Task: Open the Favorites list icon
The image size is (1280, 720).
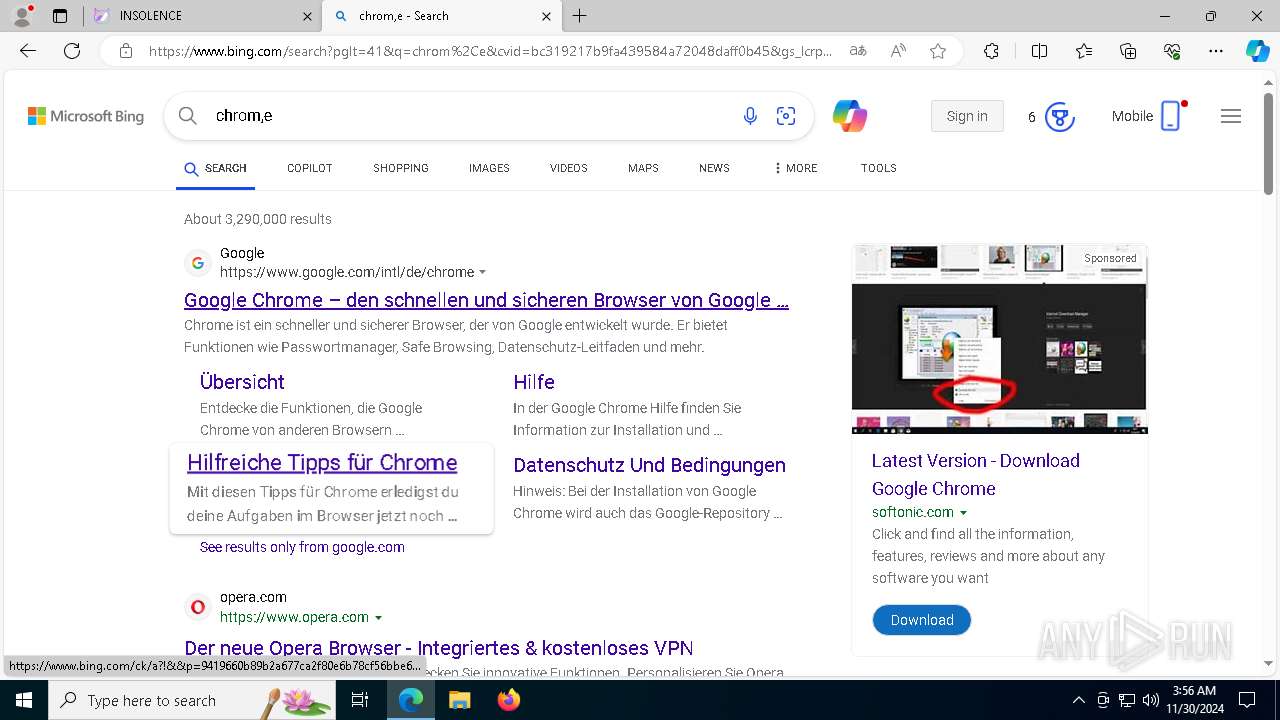Action: (1084, 51)
